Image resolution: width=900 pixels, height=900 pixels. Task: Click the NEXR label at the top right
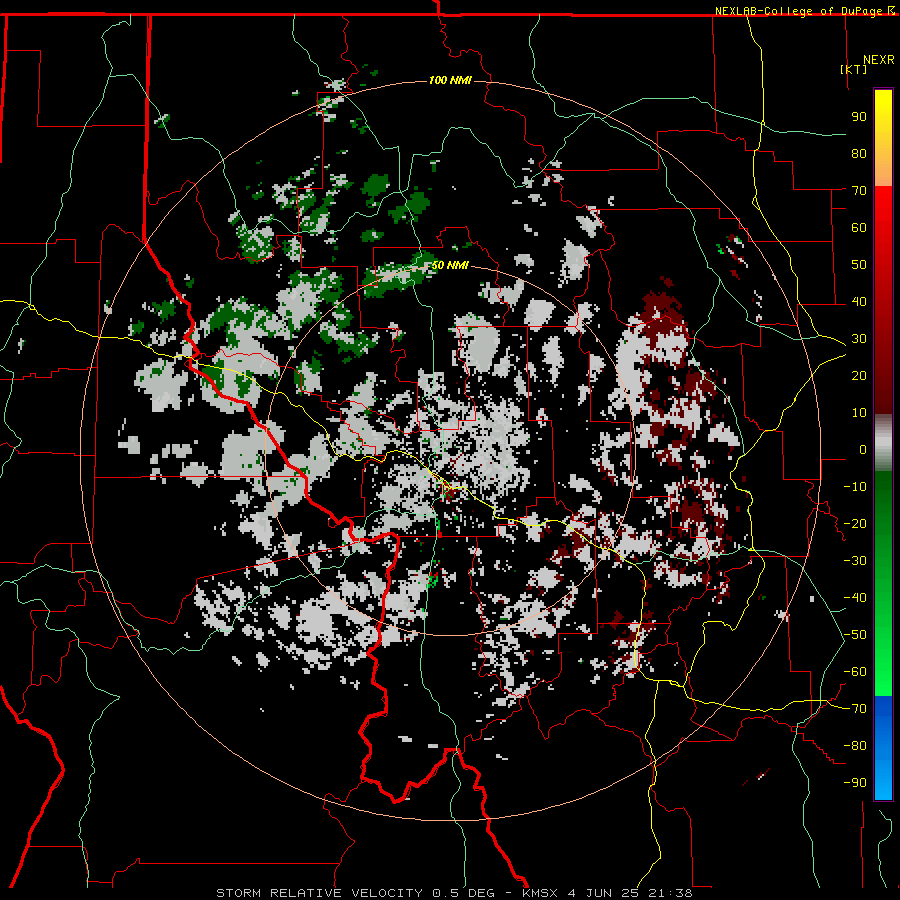coord(878,60)
